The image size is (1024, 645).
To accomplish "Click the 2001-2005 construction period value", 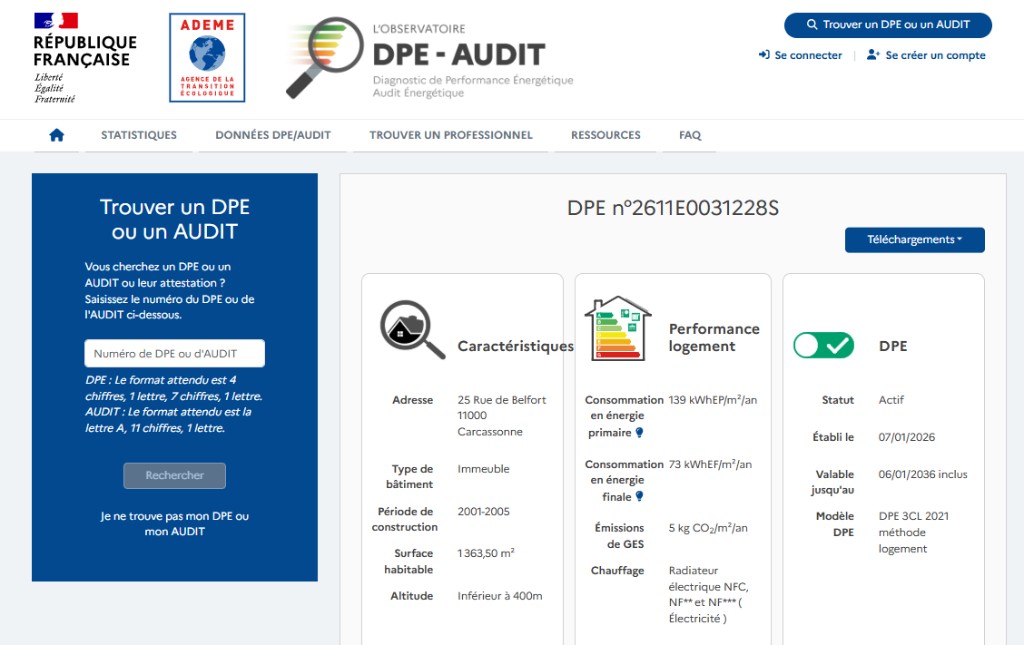I will tap(483, 511).
